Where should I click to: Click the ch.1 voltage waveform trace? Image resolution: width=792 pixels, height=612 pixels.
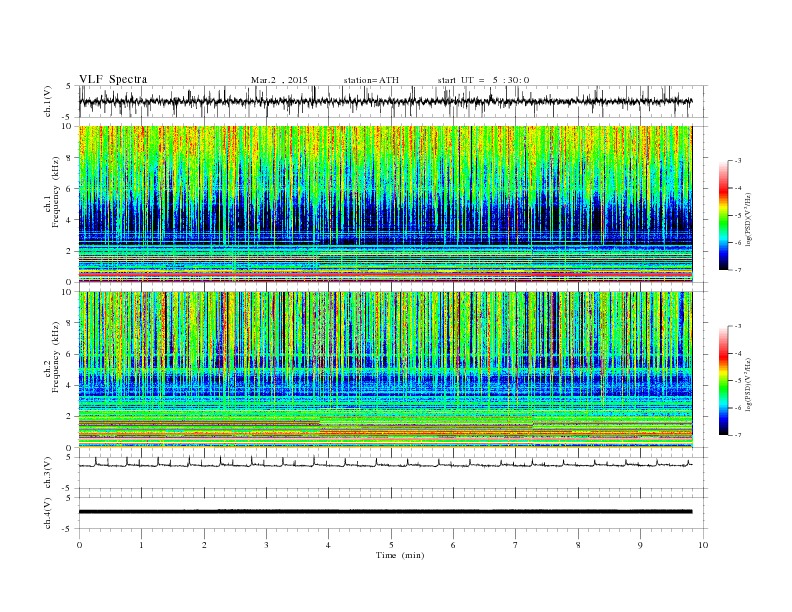[385, 101]
